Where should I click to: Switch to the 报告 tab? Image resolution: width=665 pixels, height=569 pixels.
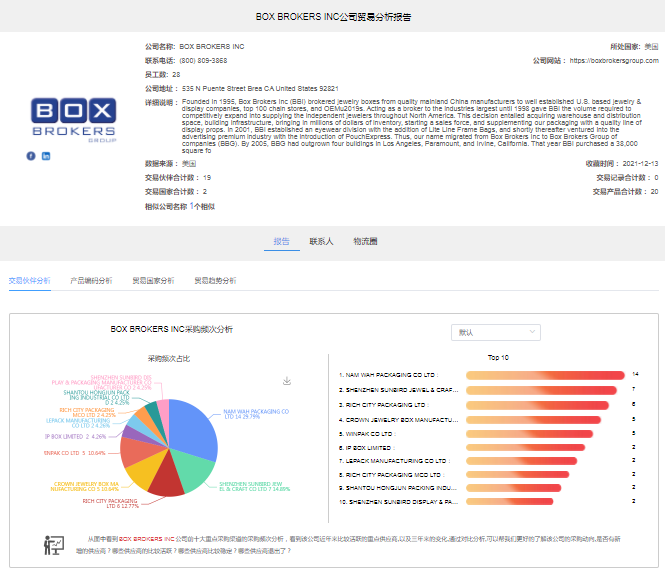282,241
